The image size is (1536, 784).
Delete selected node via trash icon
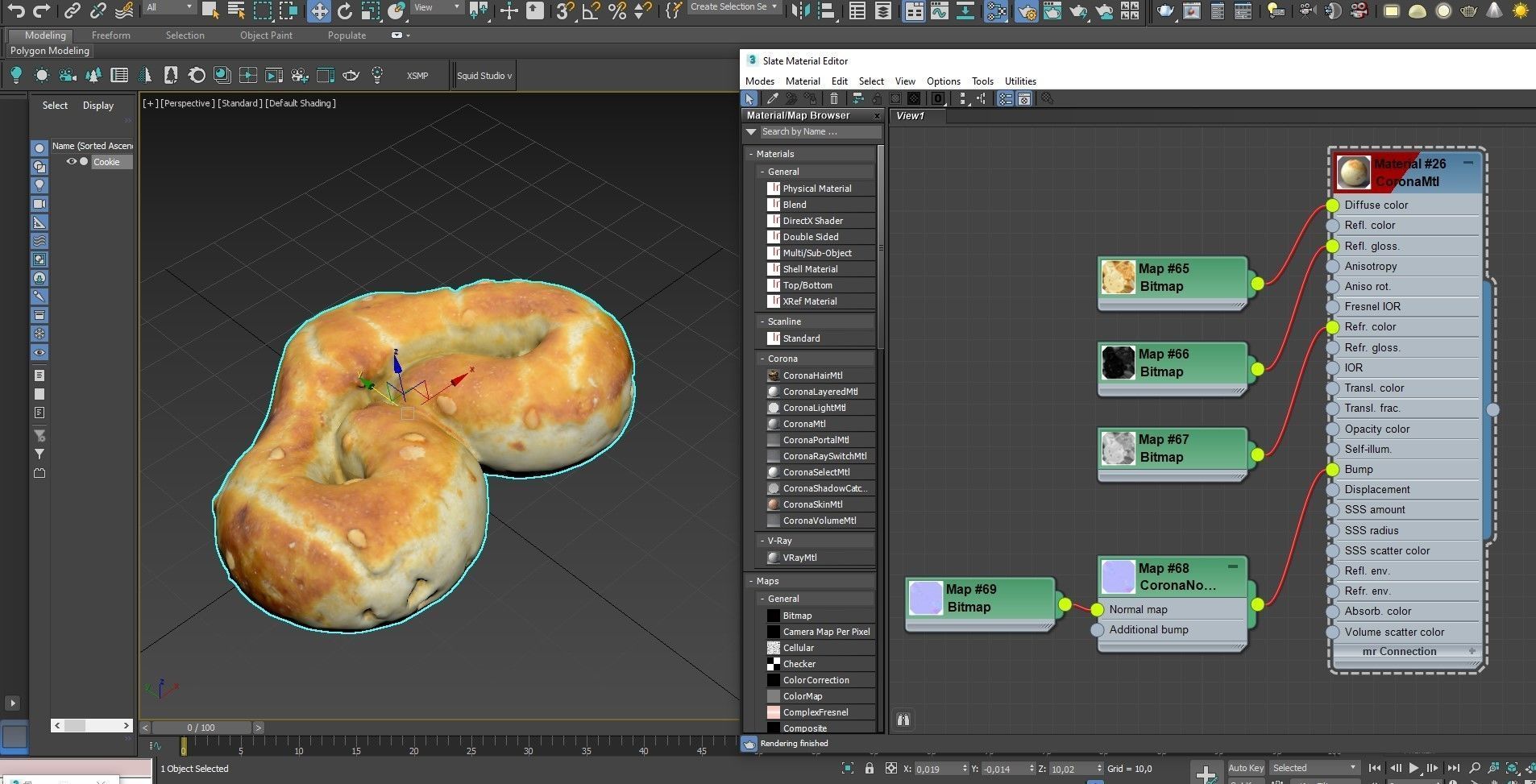(x=834, y=98)
